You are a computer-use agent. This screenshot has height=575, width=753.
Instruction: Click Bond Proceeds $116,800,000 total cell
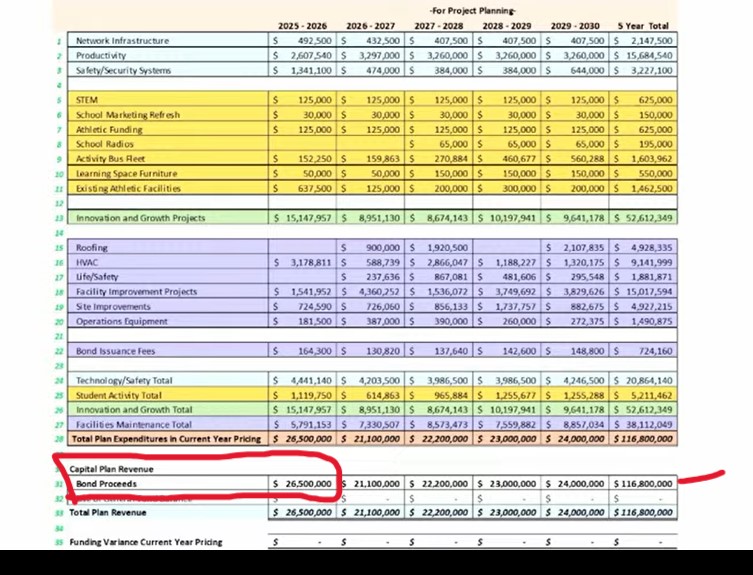tap(644, 484)
